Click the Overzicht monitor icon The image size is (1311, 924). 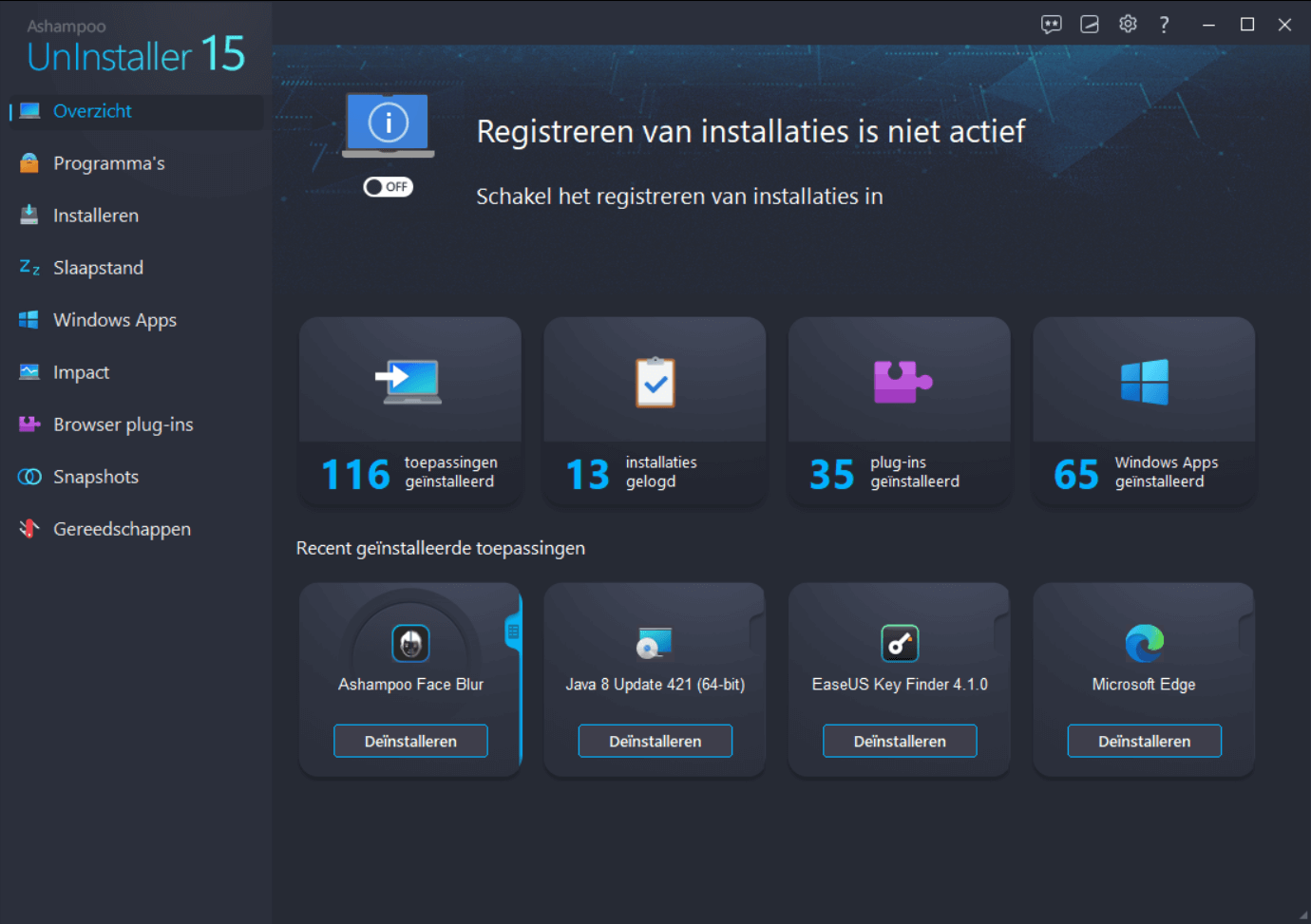[x=29, y=110]
